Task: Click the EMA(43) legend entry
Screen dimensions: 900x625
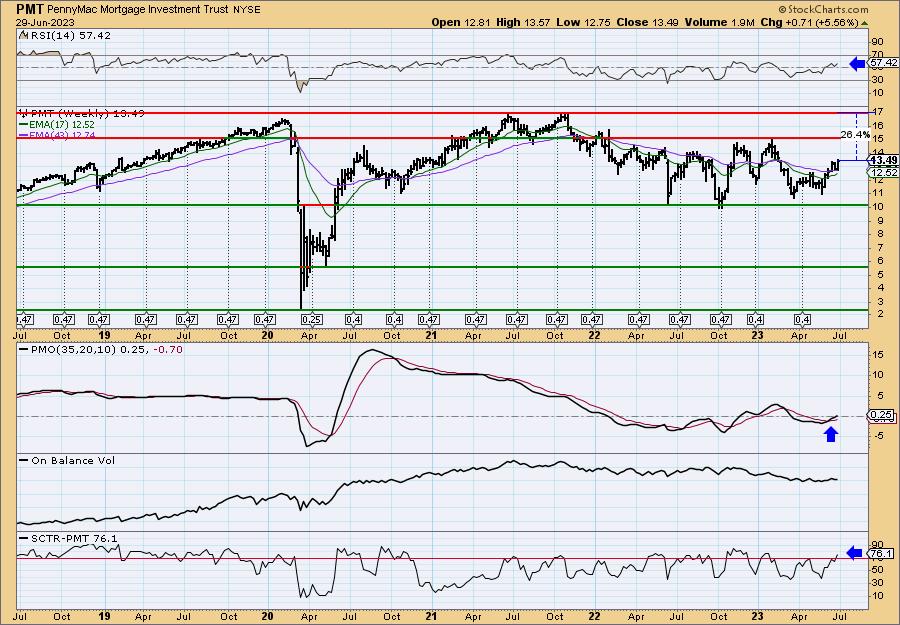Action: coord(57,135)
